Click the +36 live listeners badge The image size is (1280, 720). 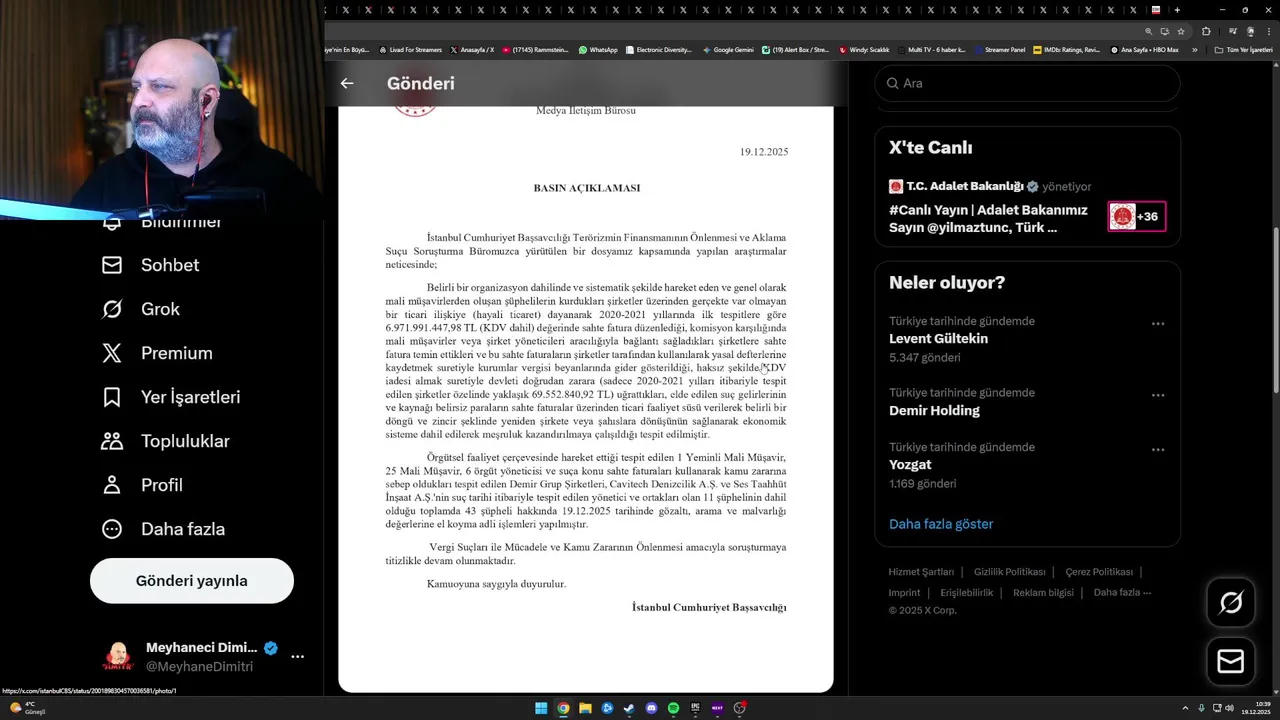(1137, 216)
